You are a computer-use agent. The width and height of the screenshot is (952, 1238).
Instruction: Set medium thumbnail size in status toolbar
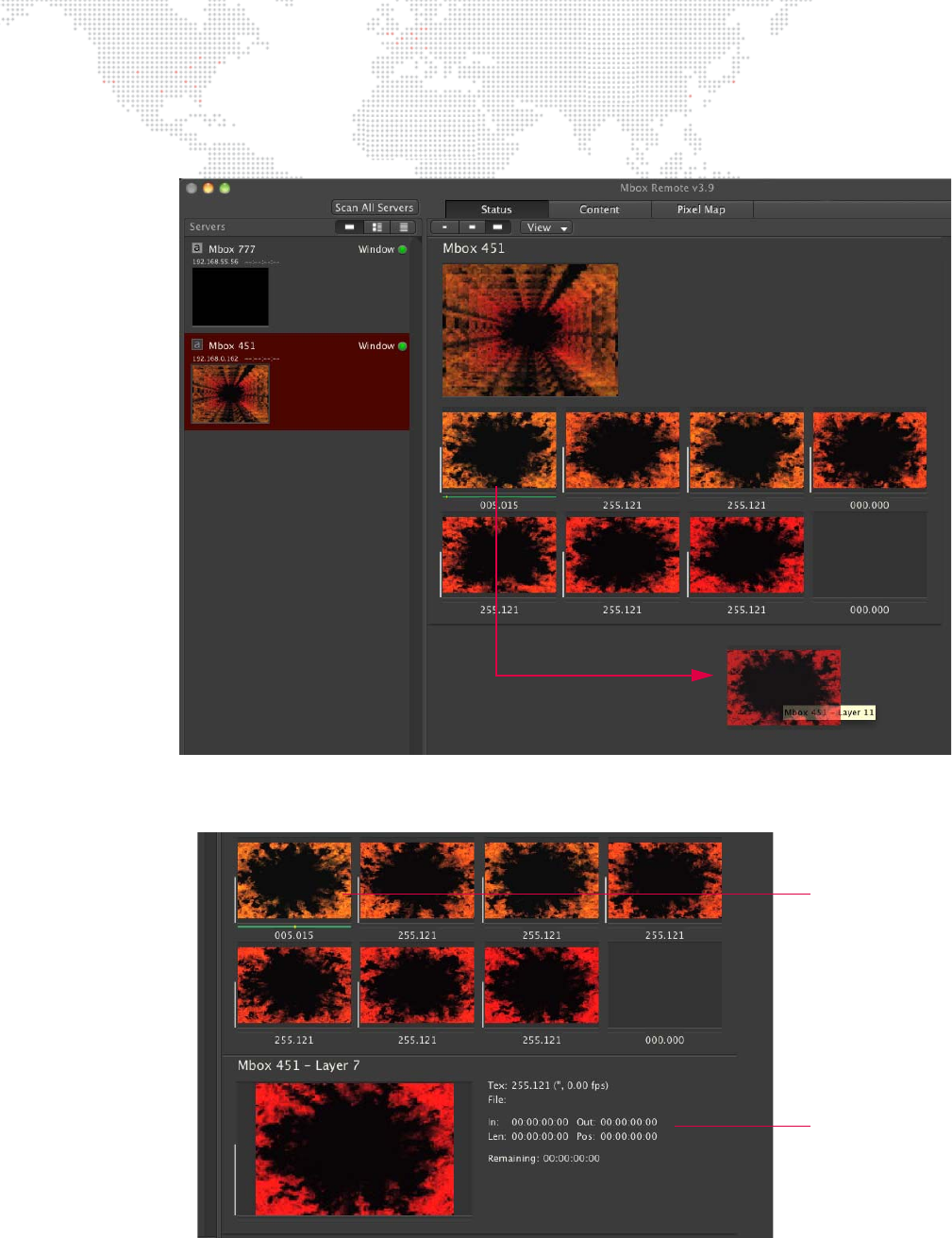pos(471,227)
